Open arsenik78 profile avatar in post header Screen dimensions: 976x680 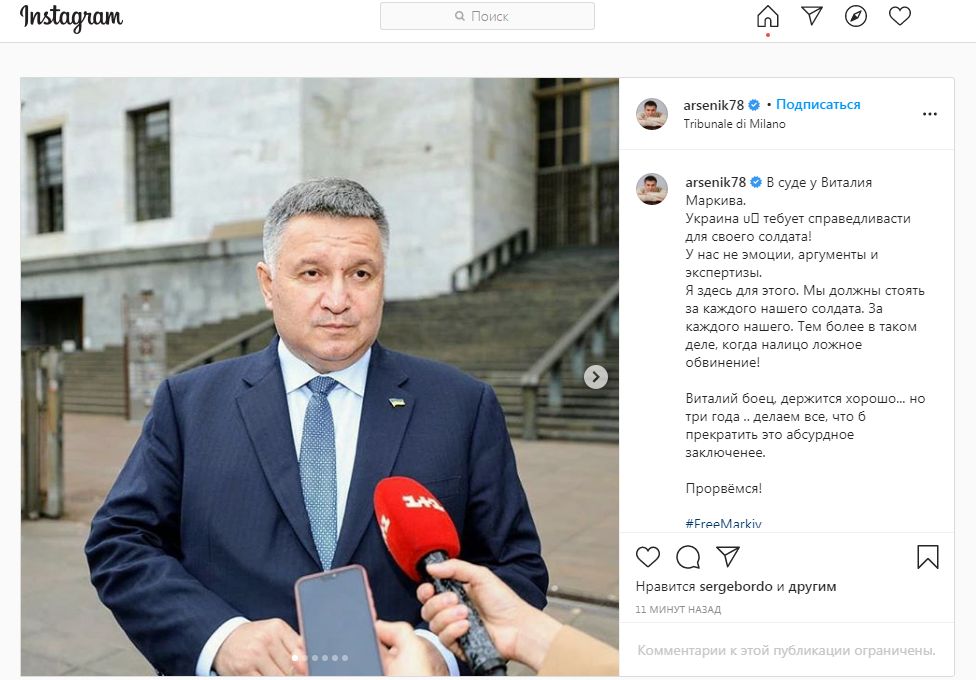[652, 114]
